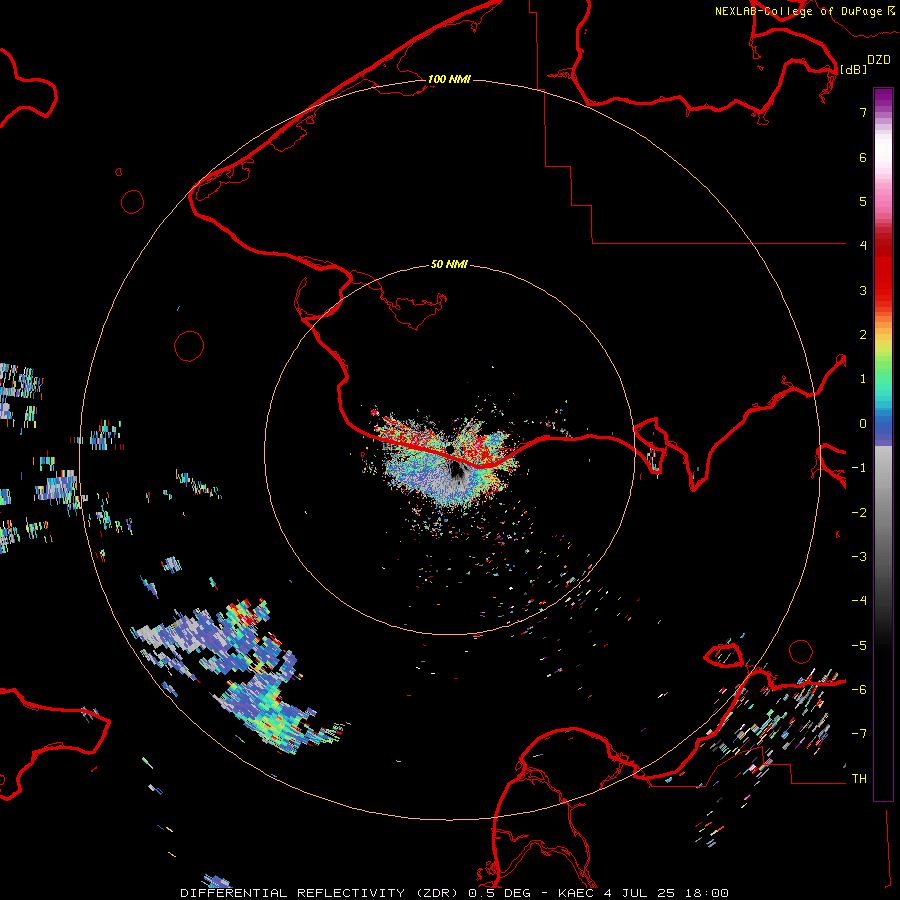Select the 0 value on color scale

pyautogui.click(x=863, y=424)
